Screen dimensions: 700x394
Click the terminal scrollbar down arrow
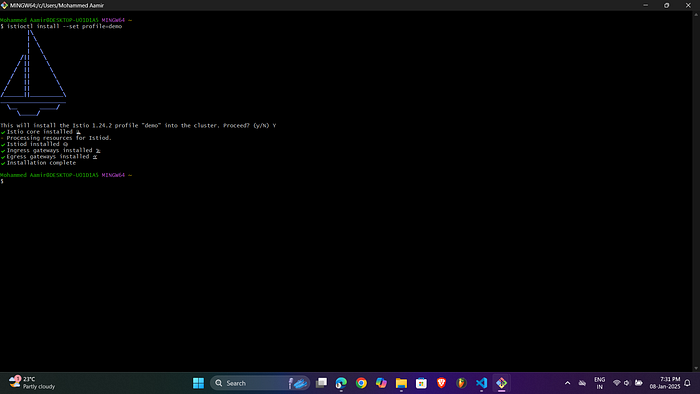tap(696, 368)
